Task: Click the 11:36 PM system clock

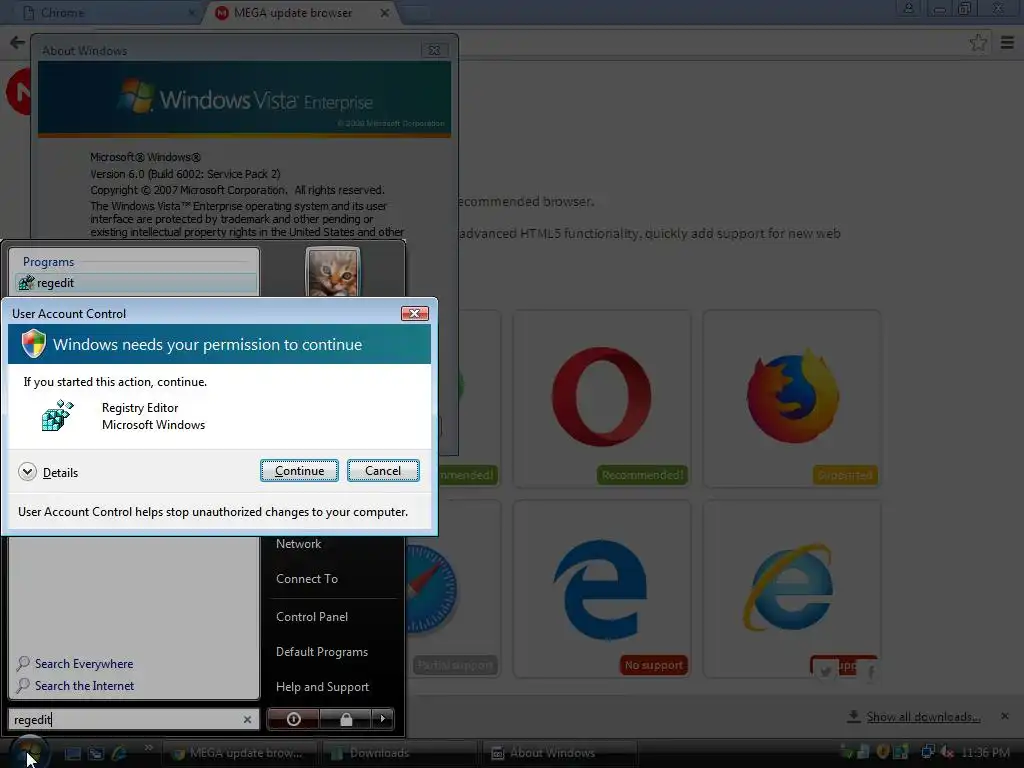Action: click(985, 752)
